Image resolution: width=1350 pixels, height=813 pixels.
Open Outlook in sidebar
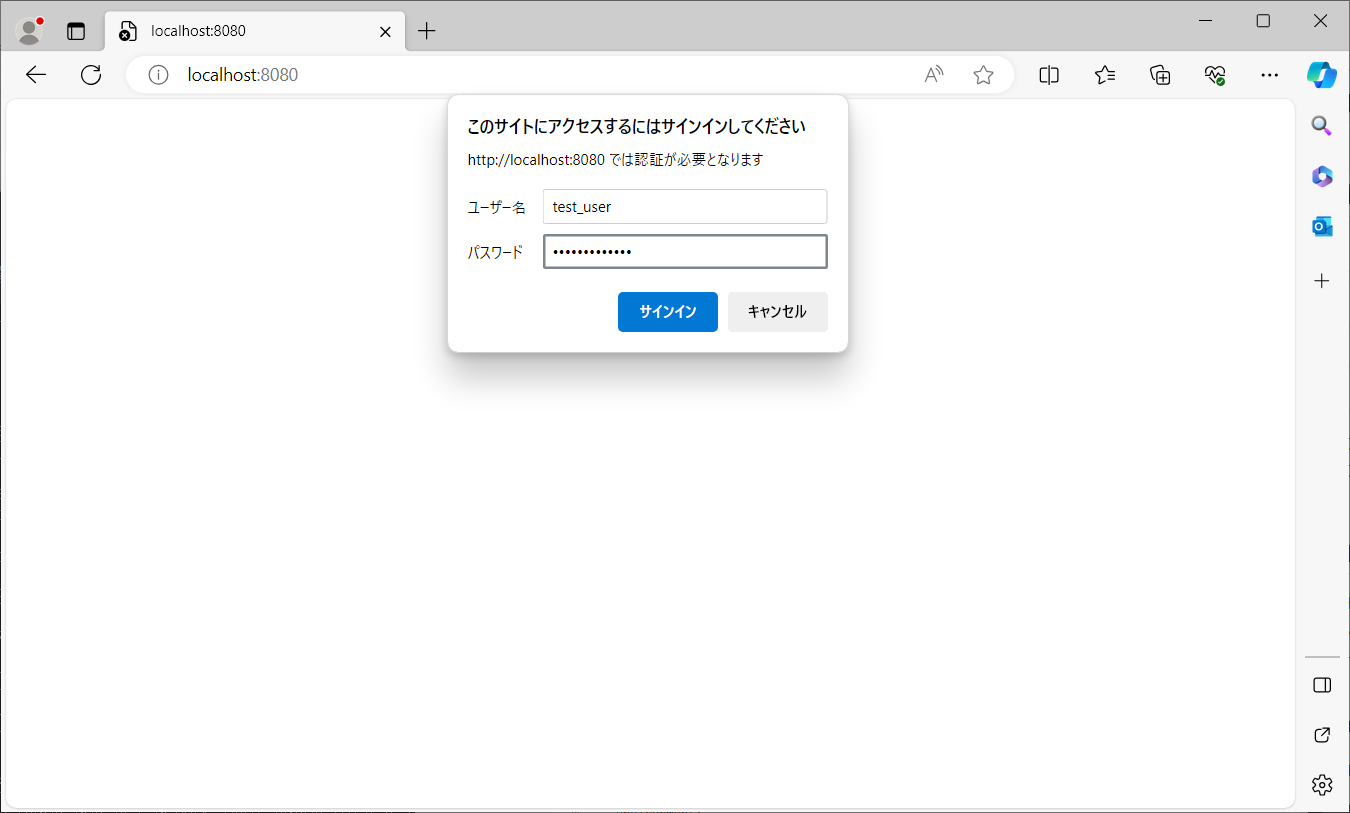(1322, 227)
